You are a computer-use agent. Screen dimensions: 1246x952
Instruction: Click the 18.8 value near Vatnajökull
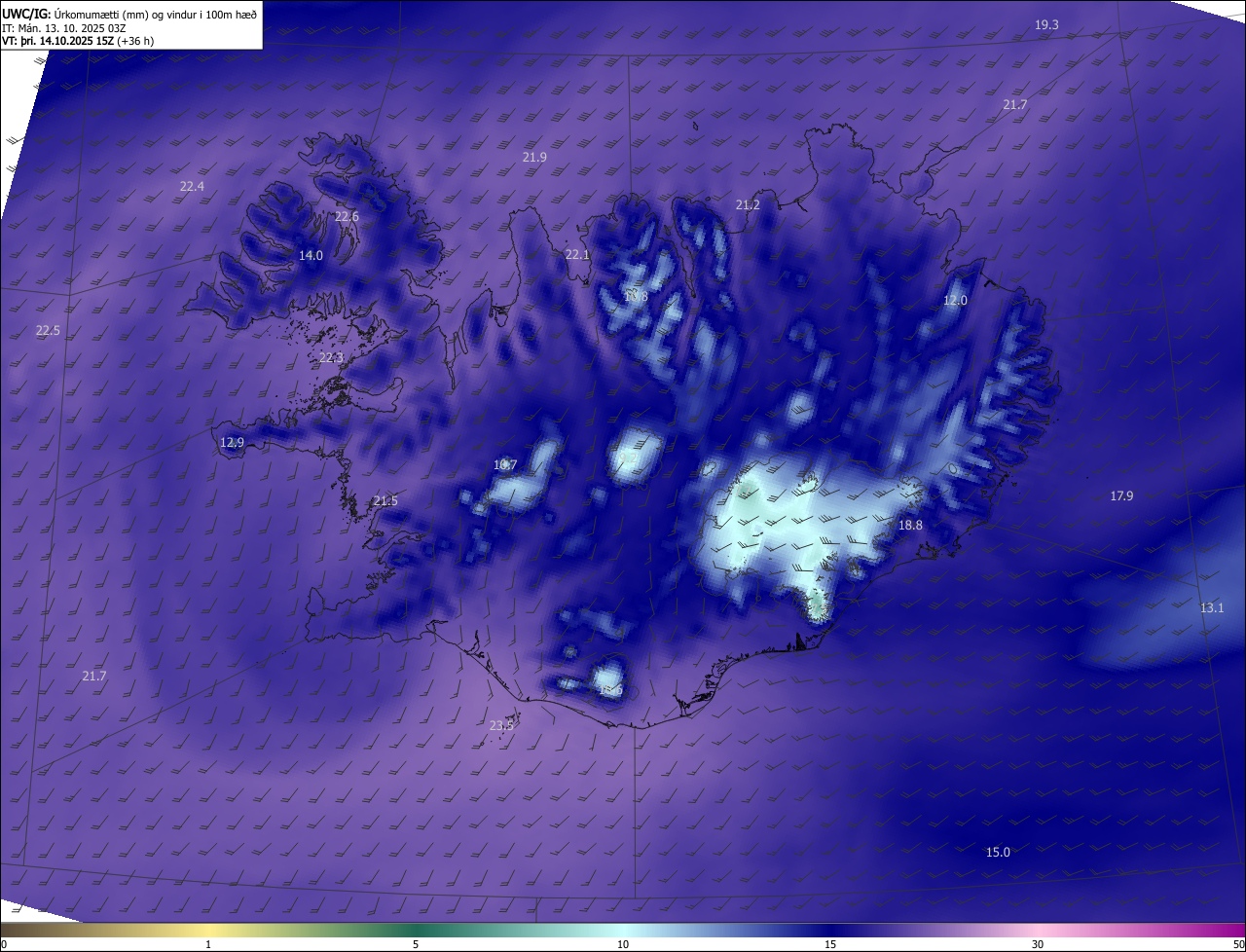coord(909,525)
